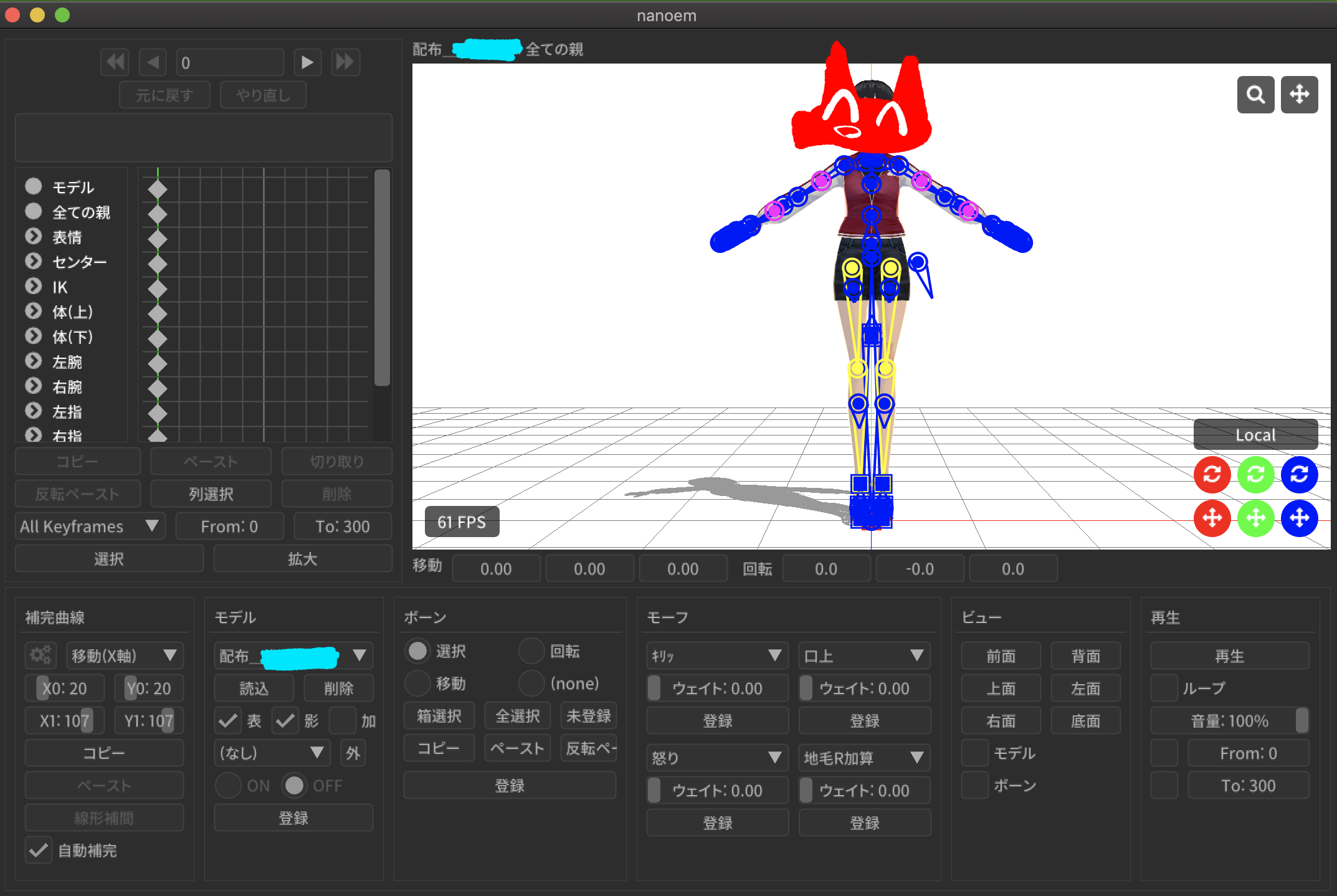Click the green rotate Y-axis icon
1337x896 pixels.
point(1255,475)
